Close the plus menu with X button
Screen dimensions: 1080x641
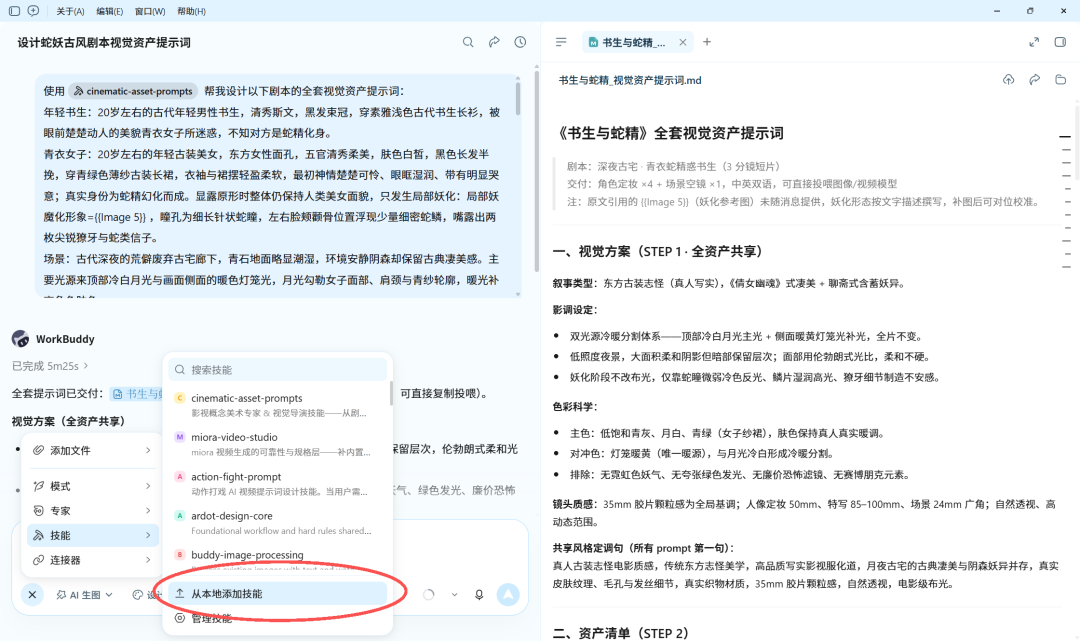[32, 595]
